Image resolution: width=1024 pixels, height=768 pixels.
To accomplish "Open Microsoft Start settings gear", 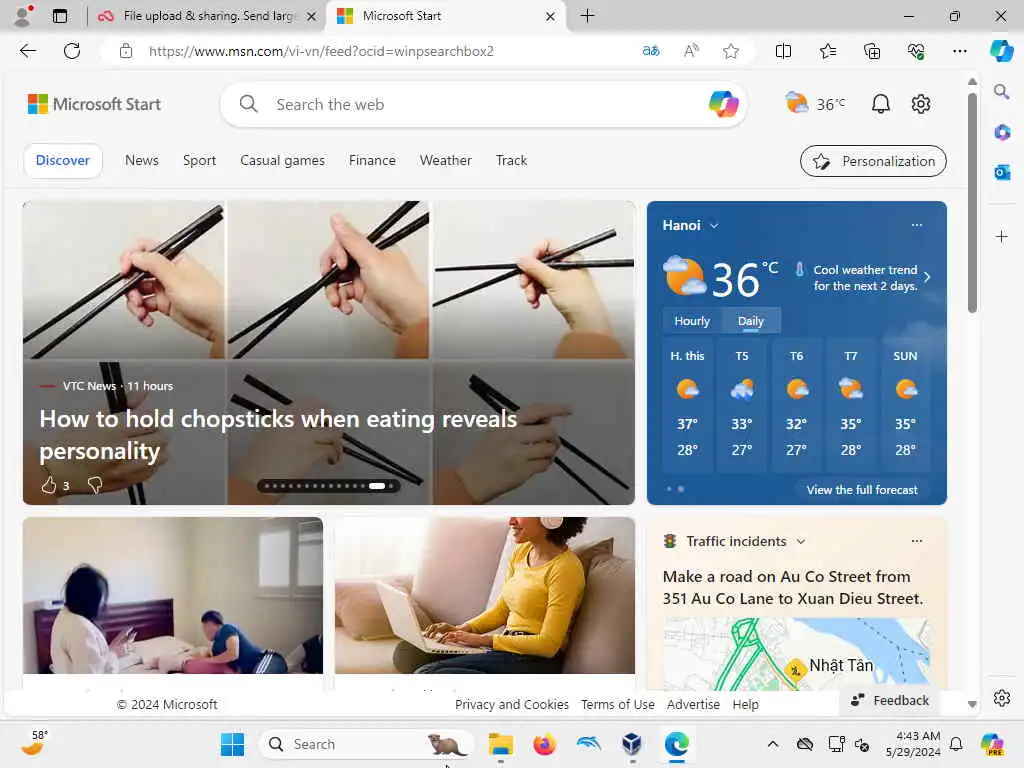I will tap(921, 104).
